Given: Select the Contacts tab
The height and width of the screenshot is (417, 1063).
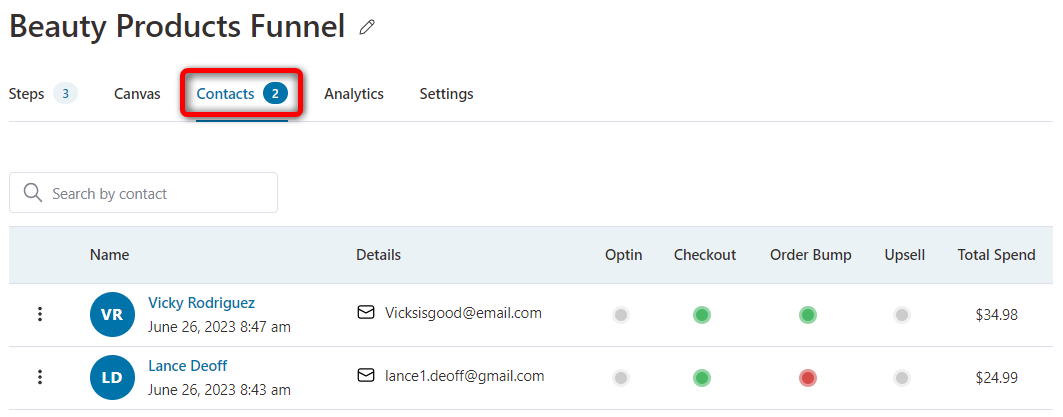Looking at the screenshot, I should point(242,94).
